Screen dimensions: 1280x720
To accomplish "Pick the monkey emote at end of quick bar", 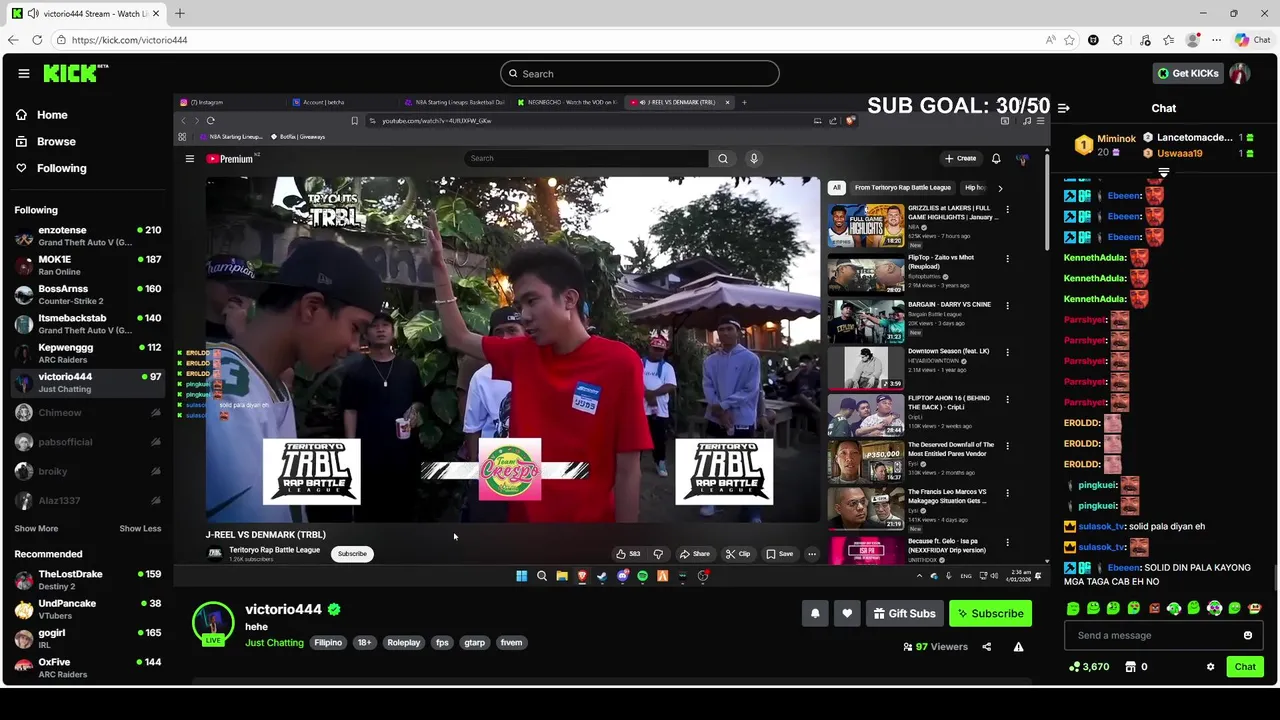I will tap(1255, 608).
